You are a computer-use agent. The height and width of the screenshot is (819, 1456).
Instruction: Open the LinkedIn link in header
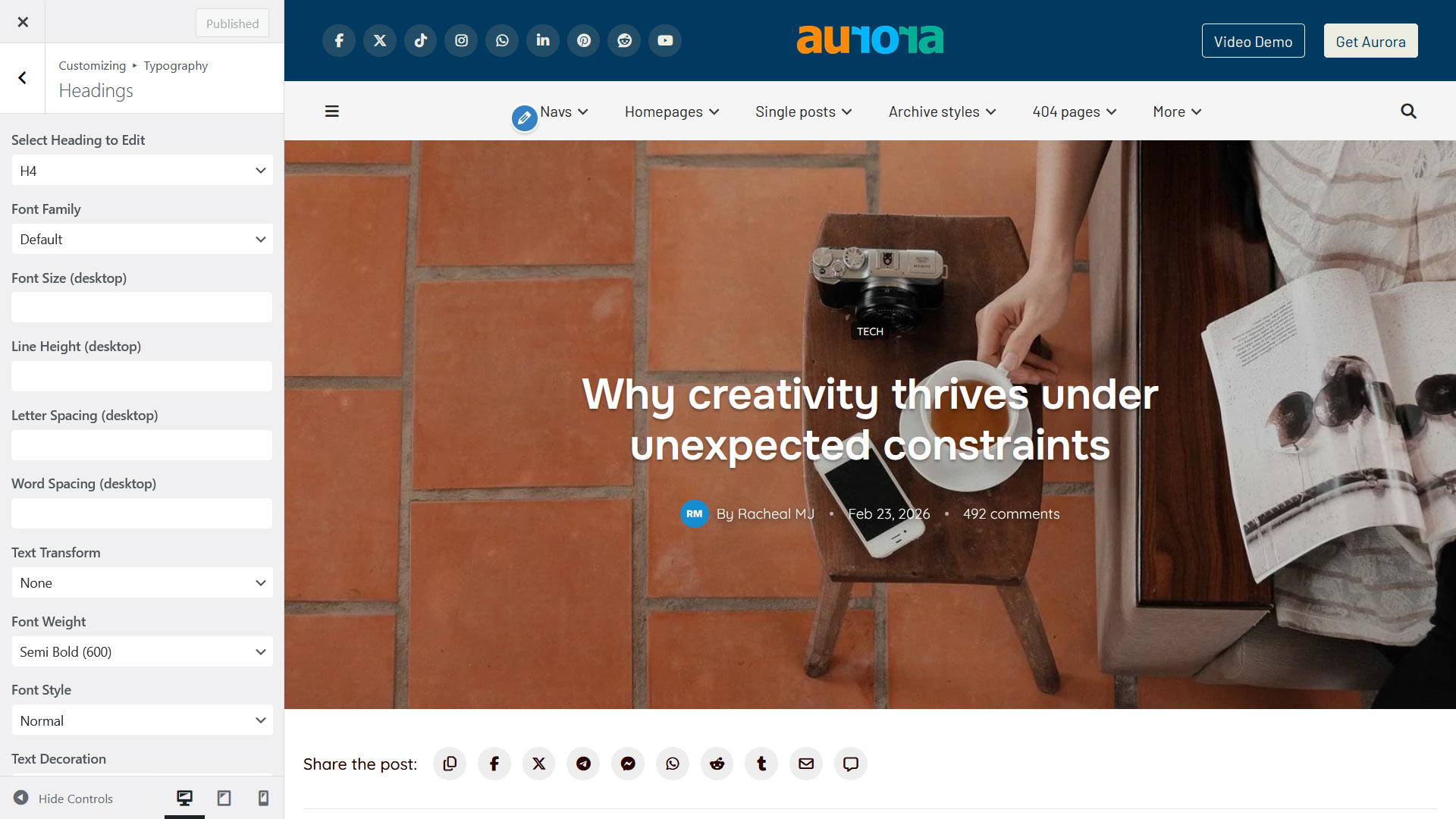point(543,41)
